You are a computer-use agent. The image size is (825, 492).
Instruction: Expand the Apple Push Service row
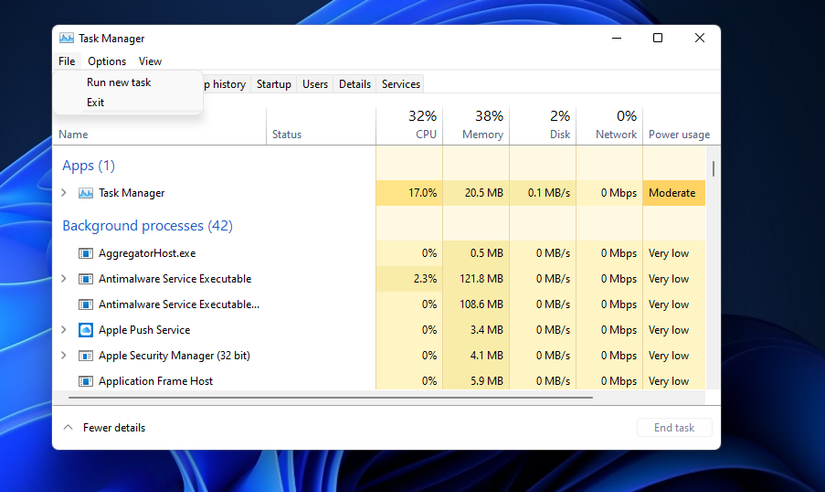click(64, 330)
